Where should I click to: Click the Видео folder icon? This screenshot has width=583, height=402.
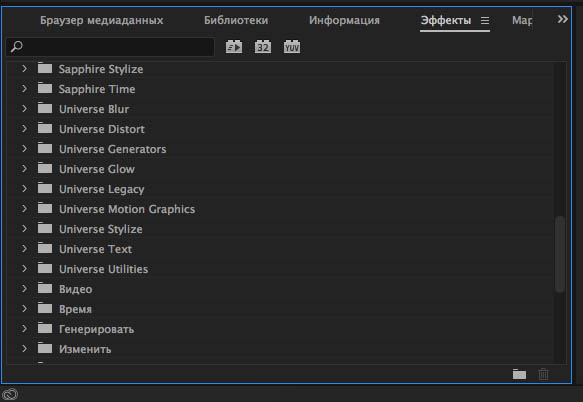point(45,288)
